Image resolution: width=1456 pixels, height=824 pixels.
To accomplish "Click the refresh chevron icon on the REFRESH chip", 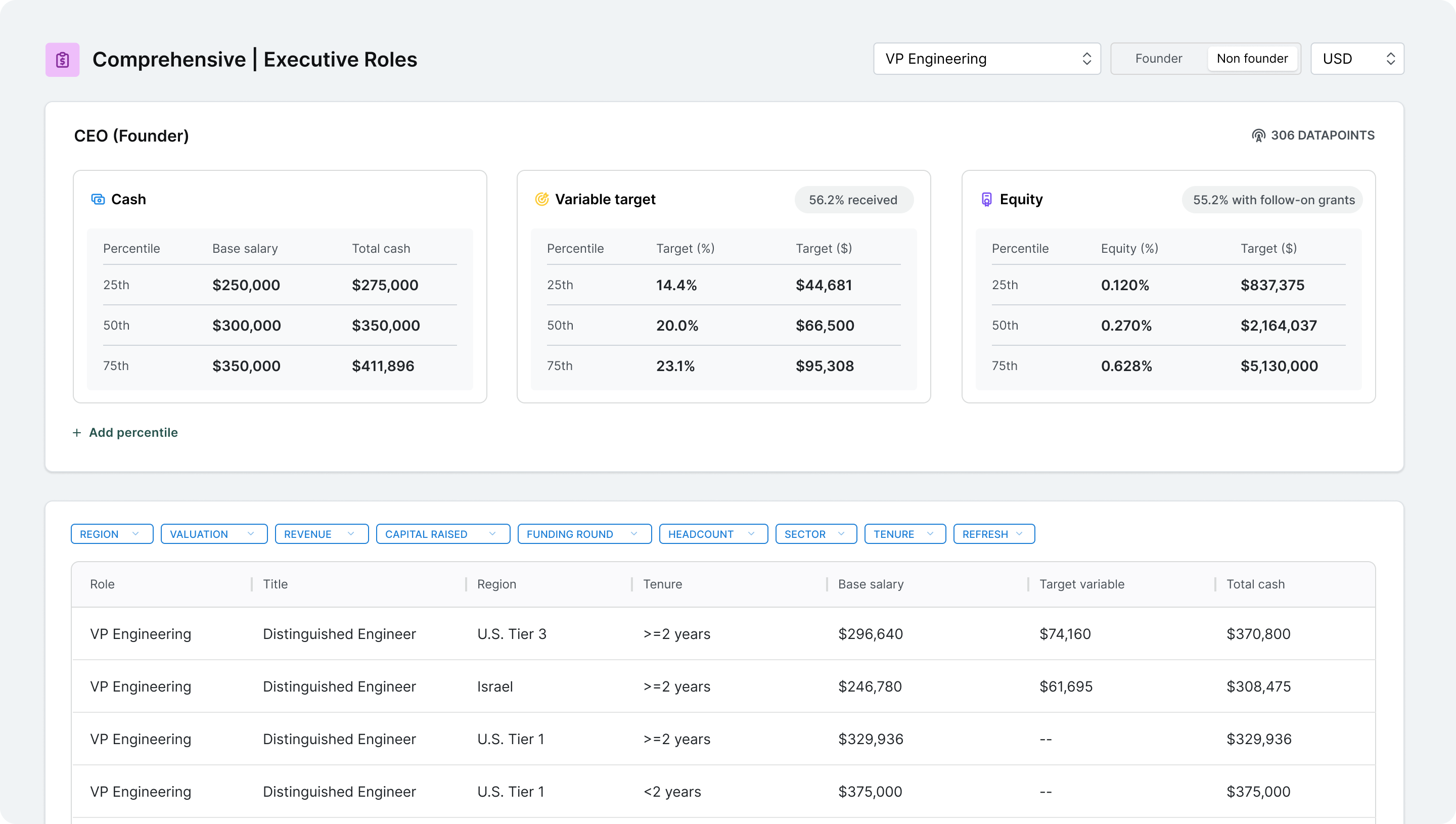I will [x=1020, y=534].
